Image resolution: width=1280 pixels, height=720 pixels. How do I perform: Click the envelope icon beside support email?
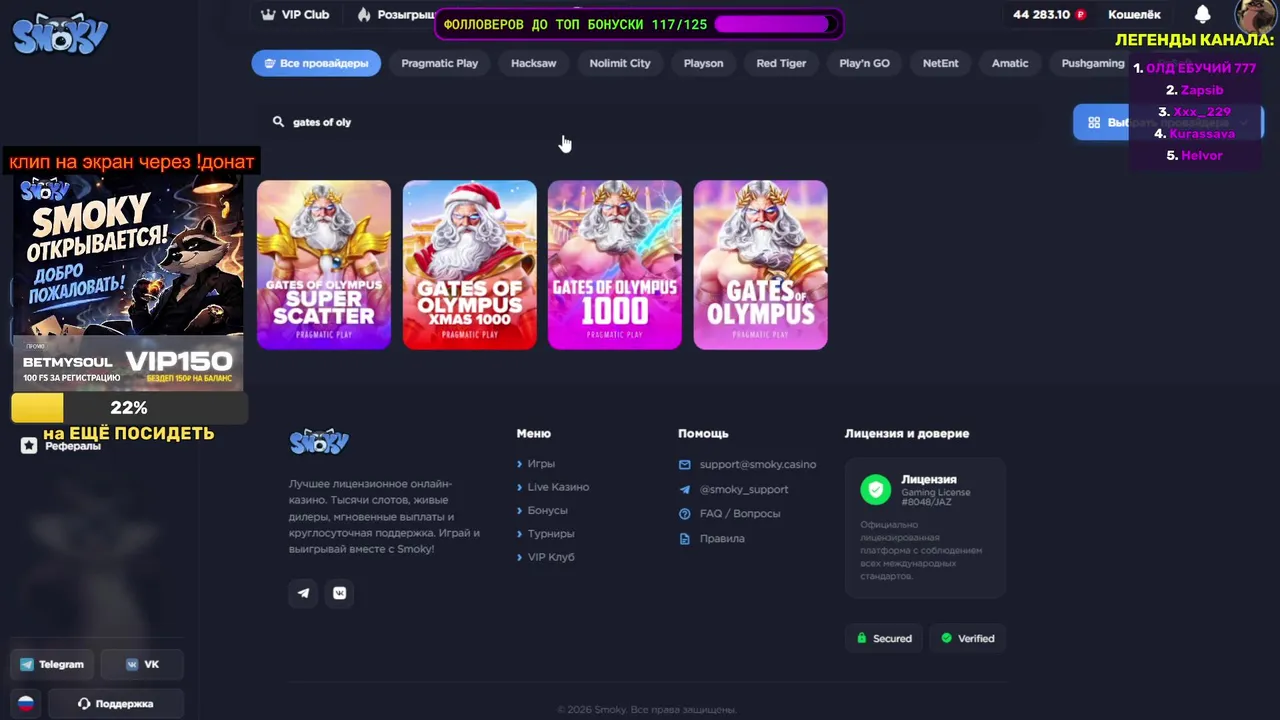pos(685,465)
